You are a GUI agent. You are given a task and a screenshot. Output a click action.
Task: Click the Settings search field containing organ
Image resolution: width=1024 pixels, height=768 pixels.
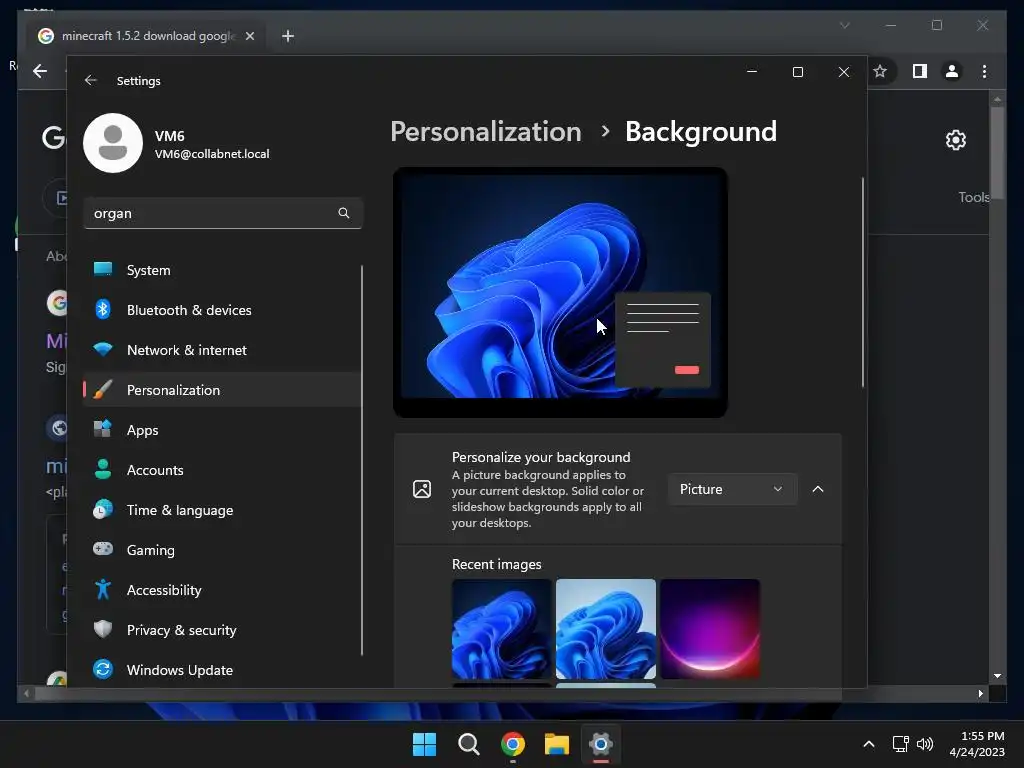[223, 213]
